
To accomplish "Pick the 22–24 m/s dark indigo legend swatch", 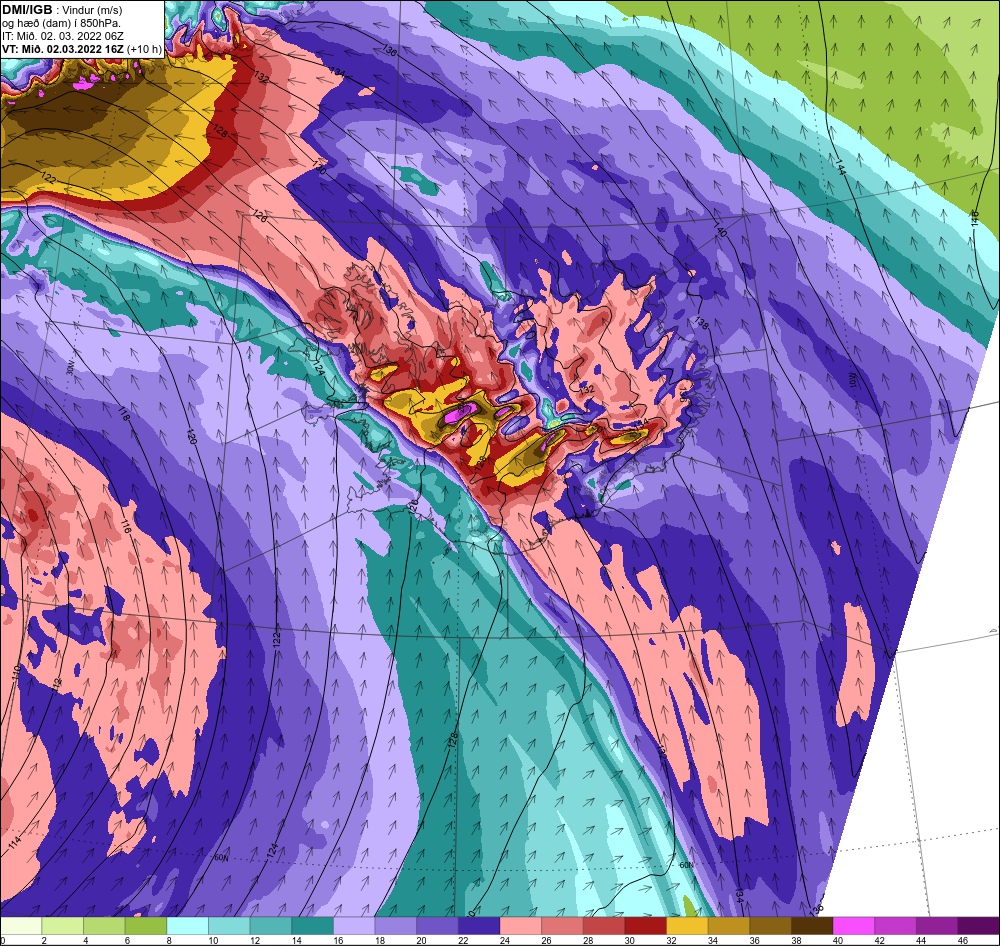I will coord(479,926).
